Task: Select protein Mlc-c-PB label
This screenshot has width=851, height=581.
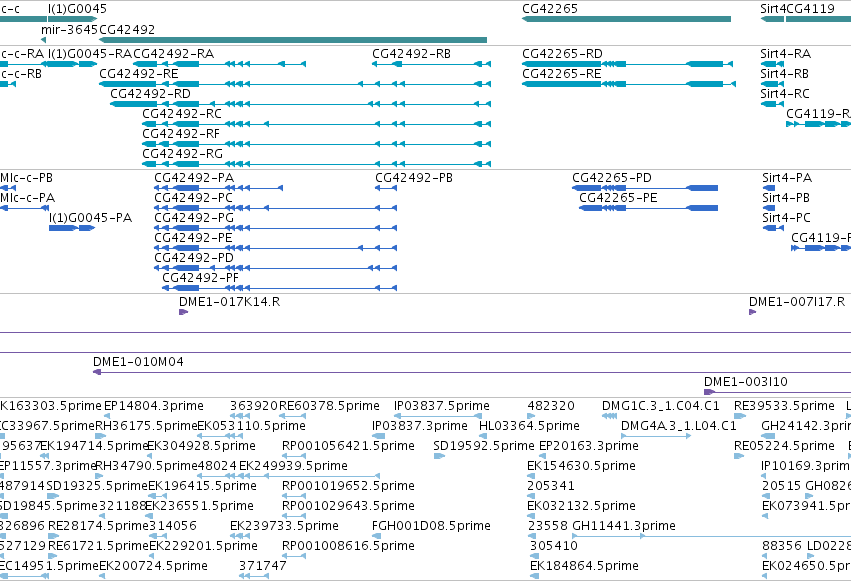Action: point(27,178)
